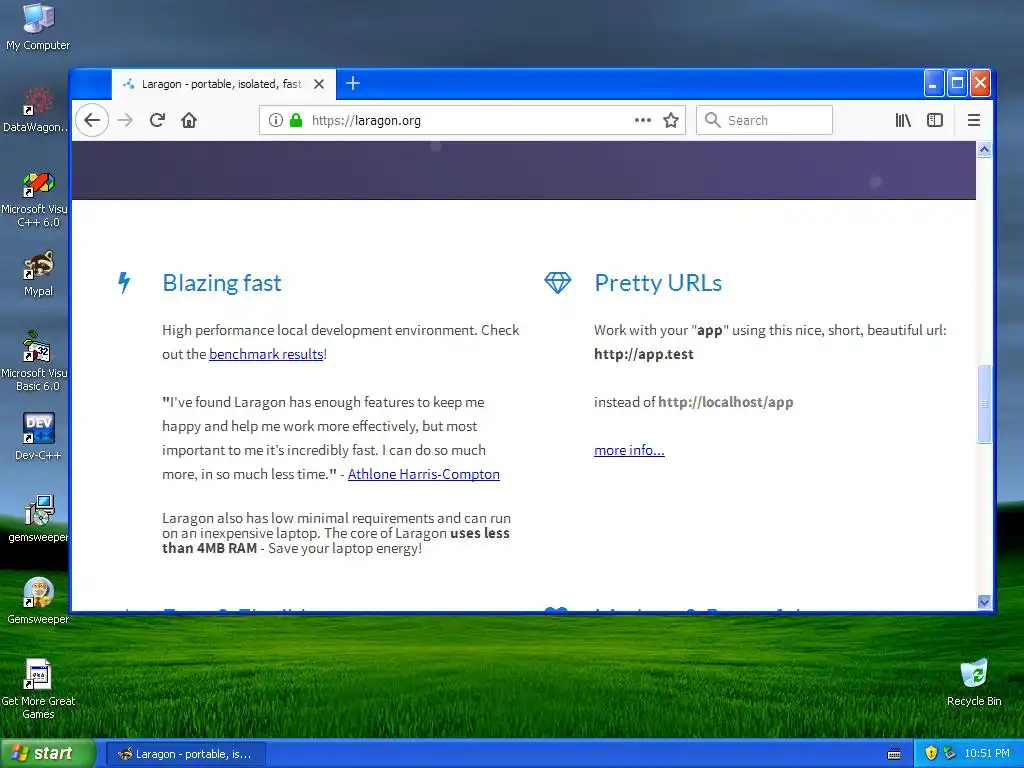Maximize the browser window
Screen dimensions: 1024x768
tap(957, 84)
